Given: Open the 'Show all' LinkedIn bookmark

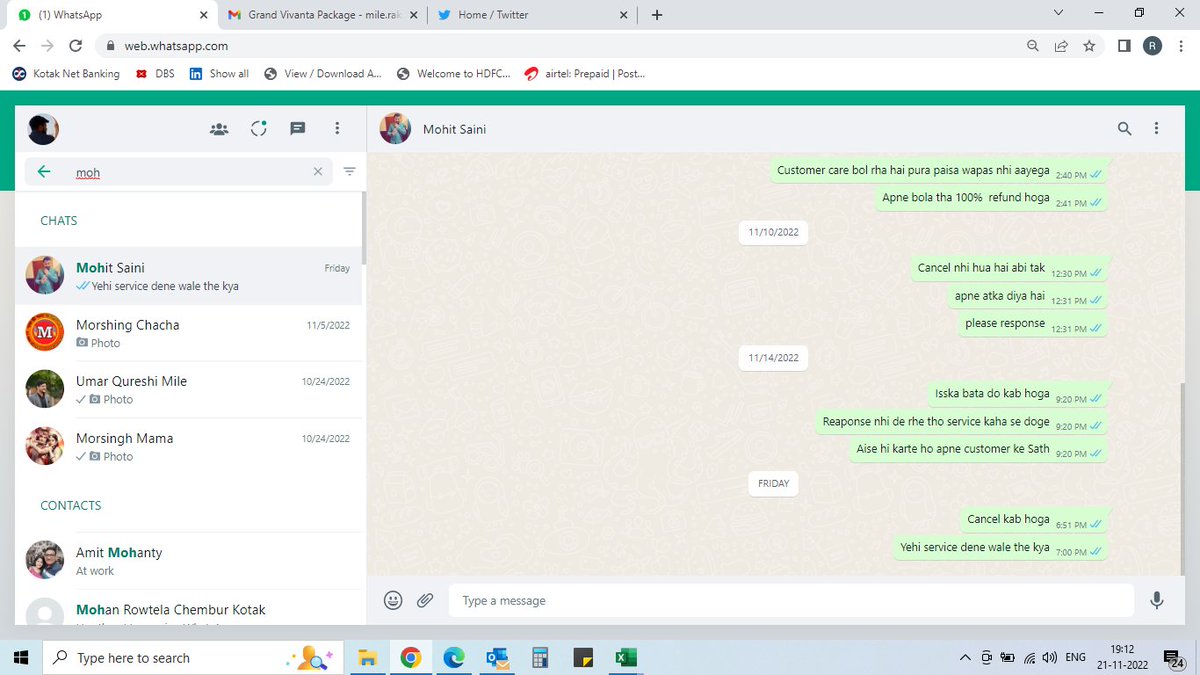Looking at the screenshot, I should pos(219,74).
